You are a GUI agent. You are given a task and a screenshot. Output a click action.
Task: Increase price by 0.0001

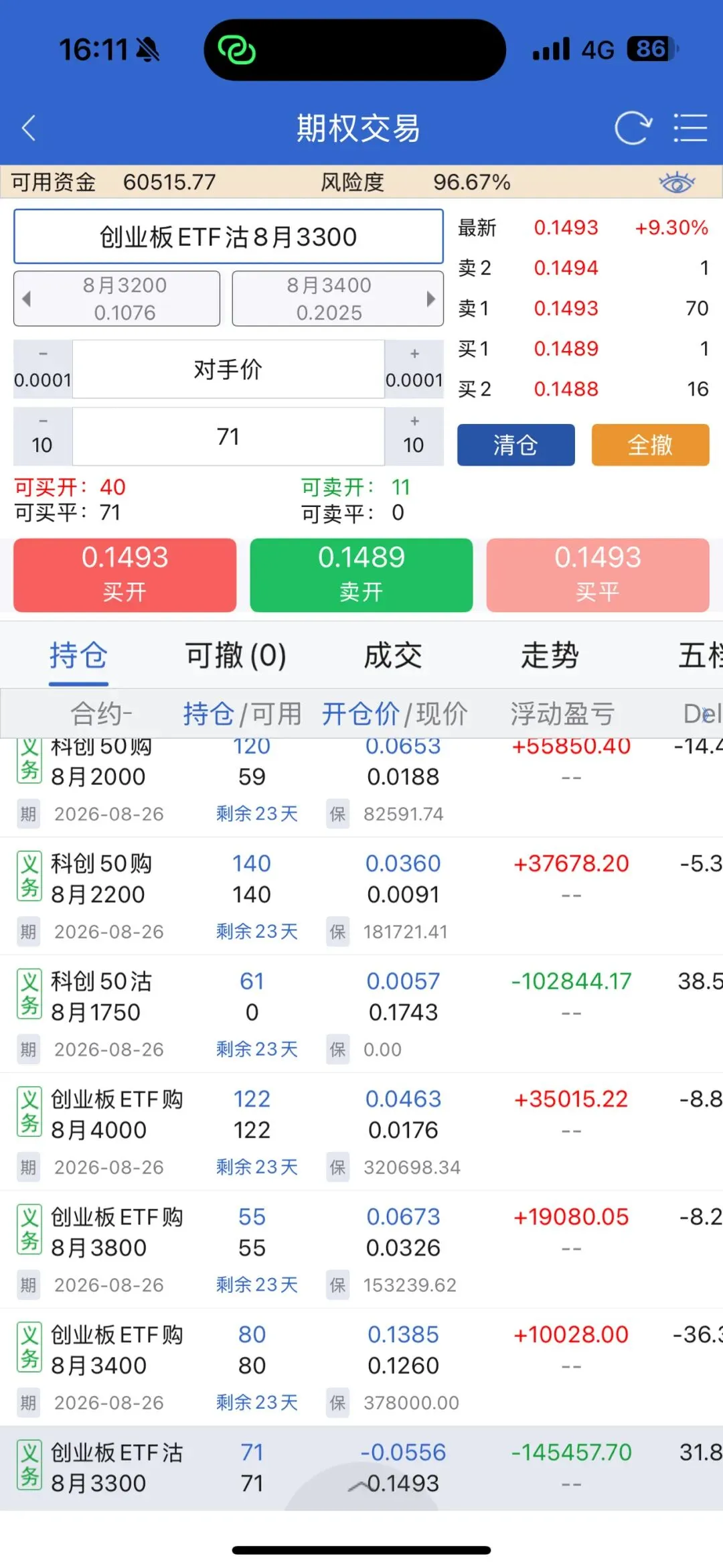click(414, 369)
